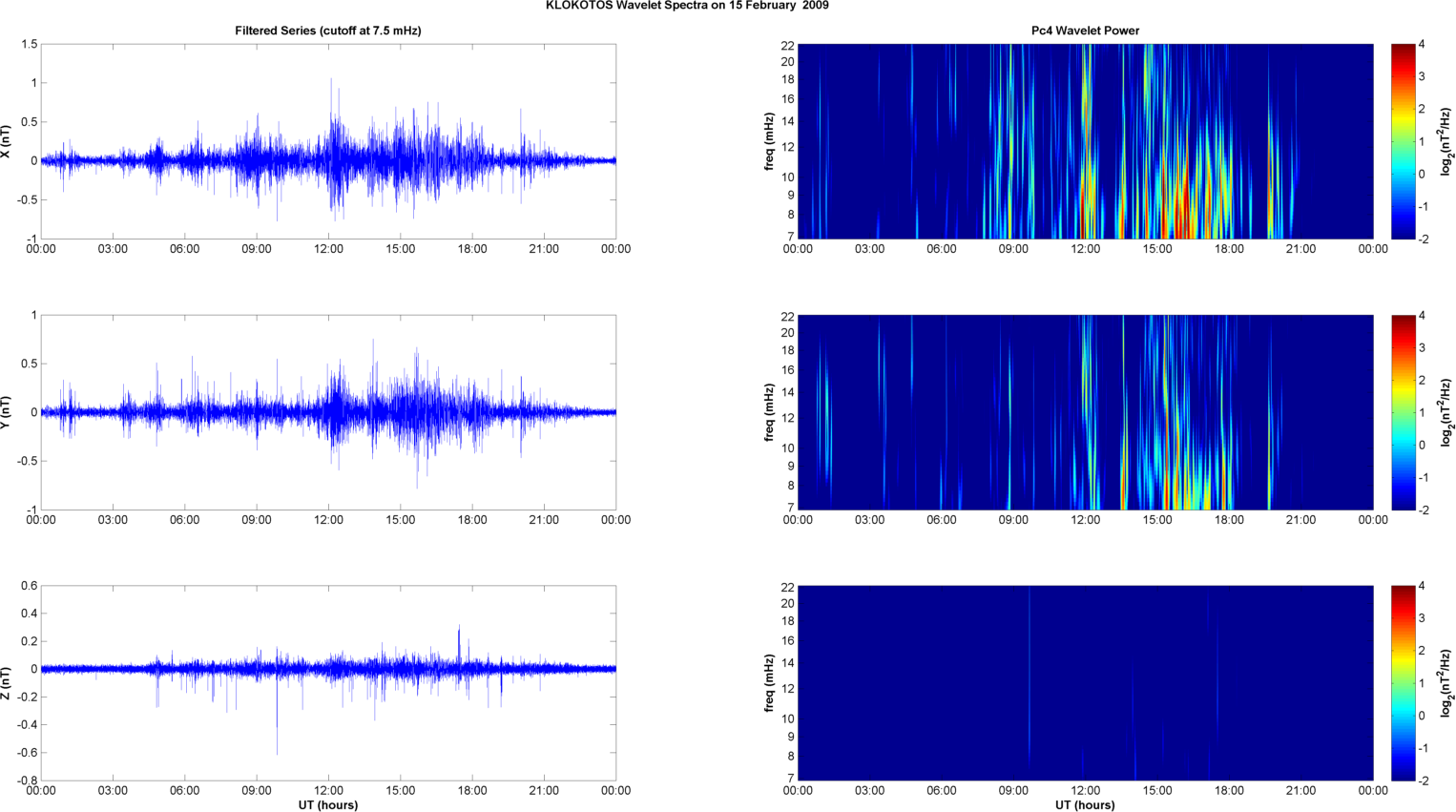Click the X-component Pc4 wavelet spectrogram
Image resolution: width=1456 pixels, height=812 pixels.
coord(1085,141)
